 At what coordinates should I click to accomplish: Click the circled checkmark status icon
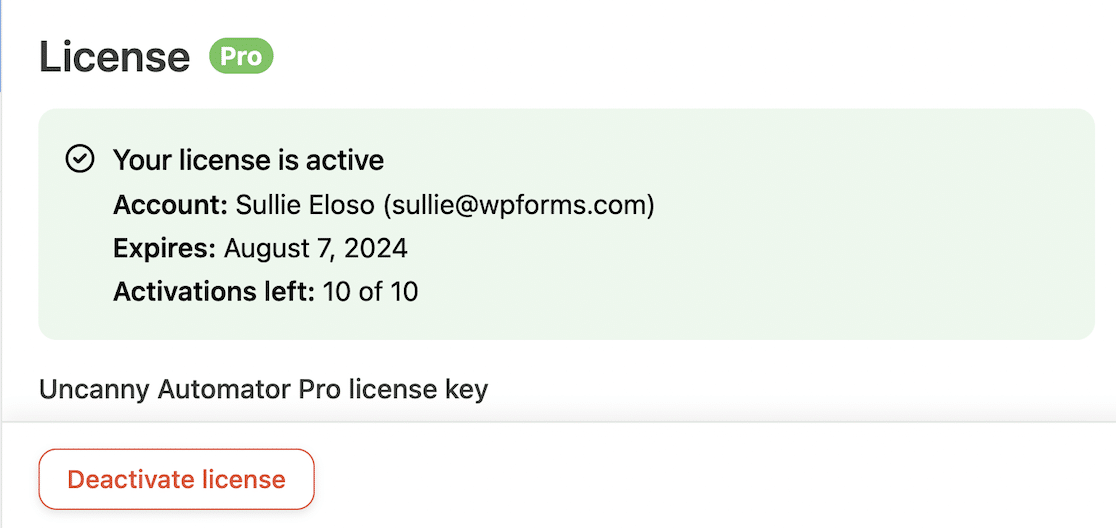coord(79,159)
